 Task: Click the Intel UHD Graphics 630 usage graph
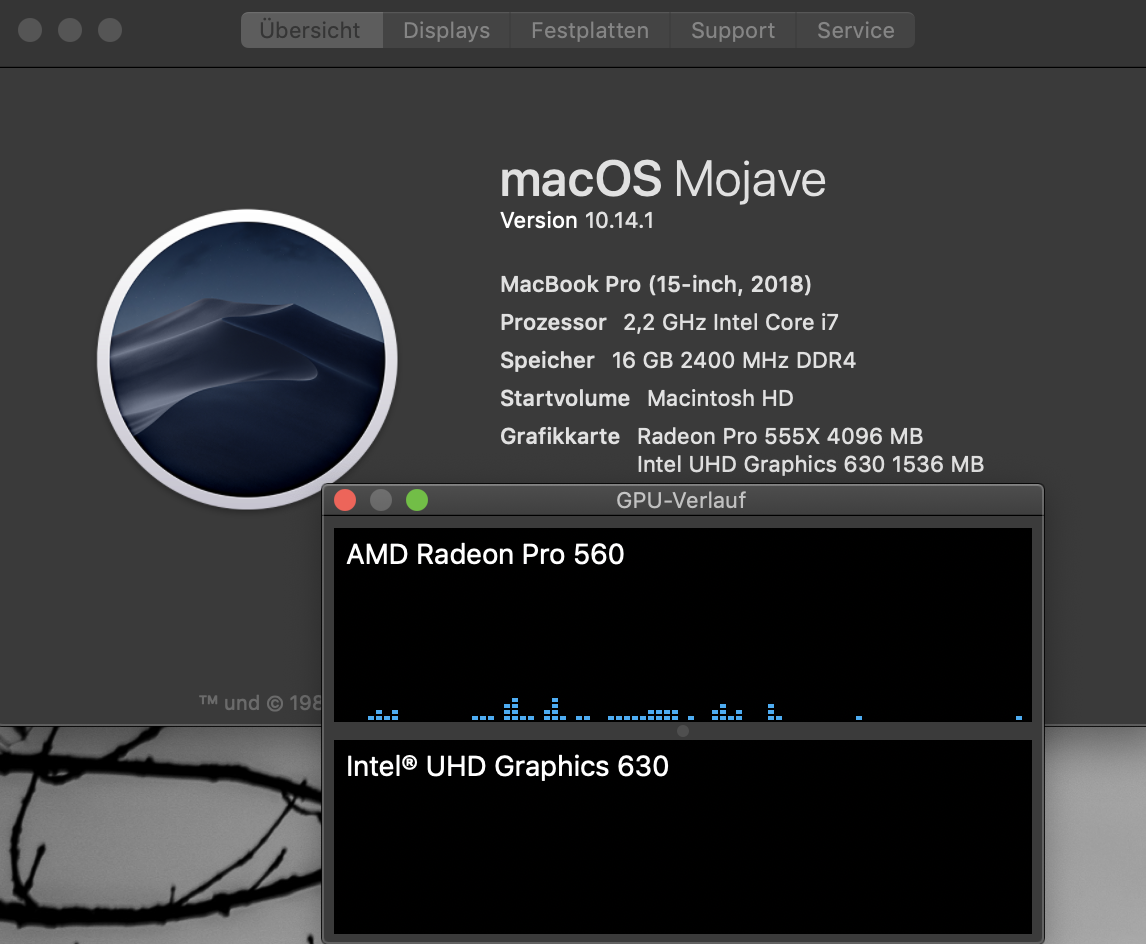(x=683, y=837)
